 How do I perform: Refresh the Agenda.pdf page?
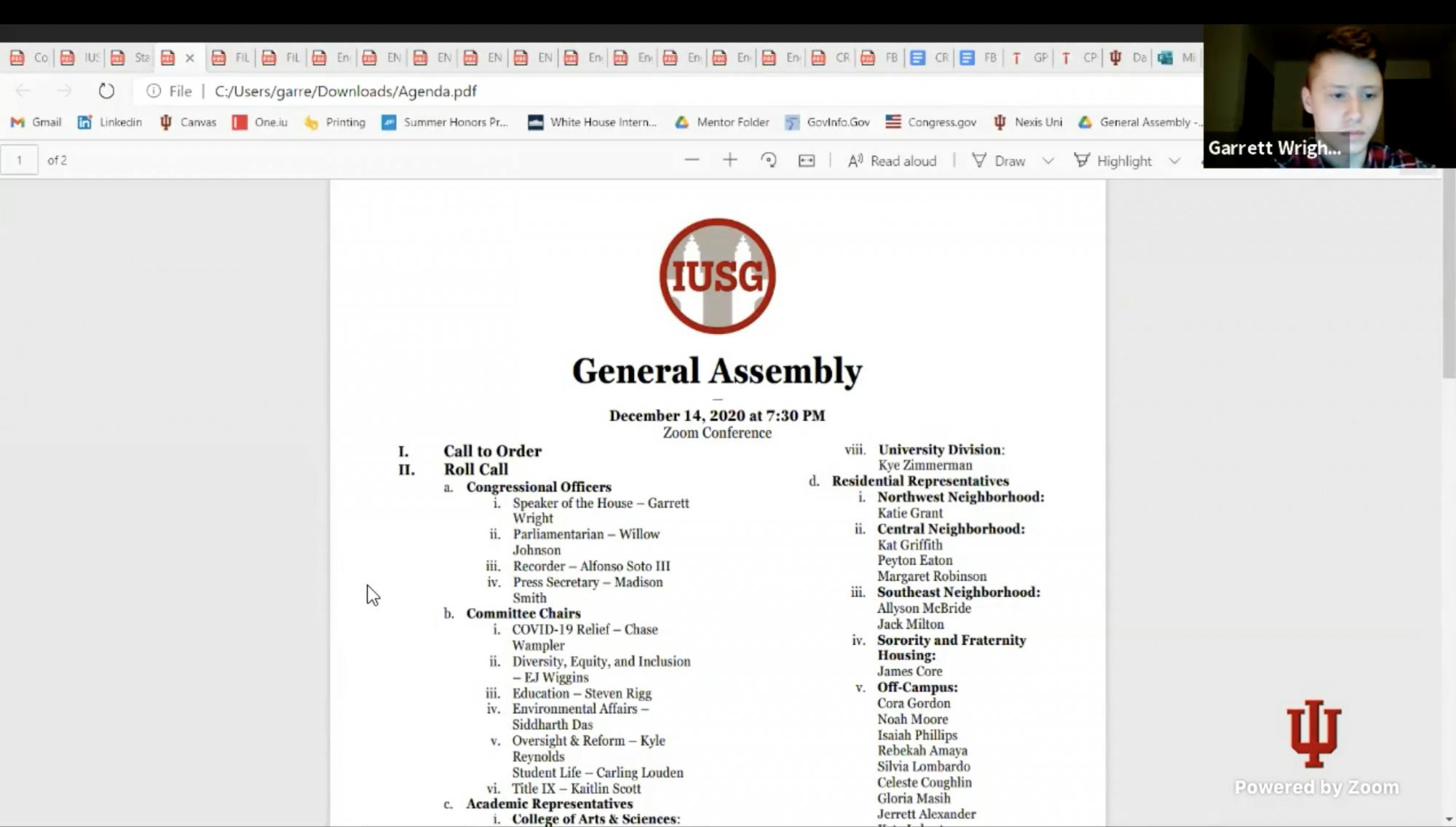(x=106, y=91)
